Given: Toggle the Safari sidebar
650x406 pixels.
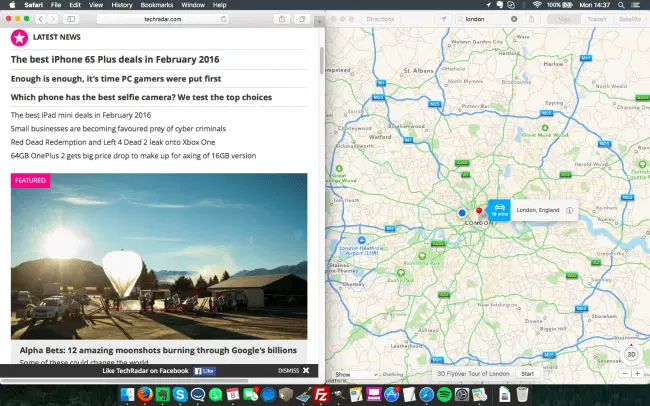Looking at the screenshot, I should (71, 19).
